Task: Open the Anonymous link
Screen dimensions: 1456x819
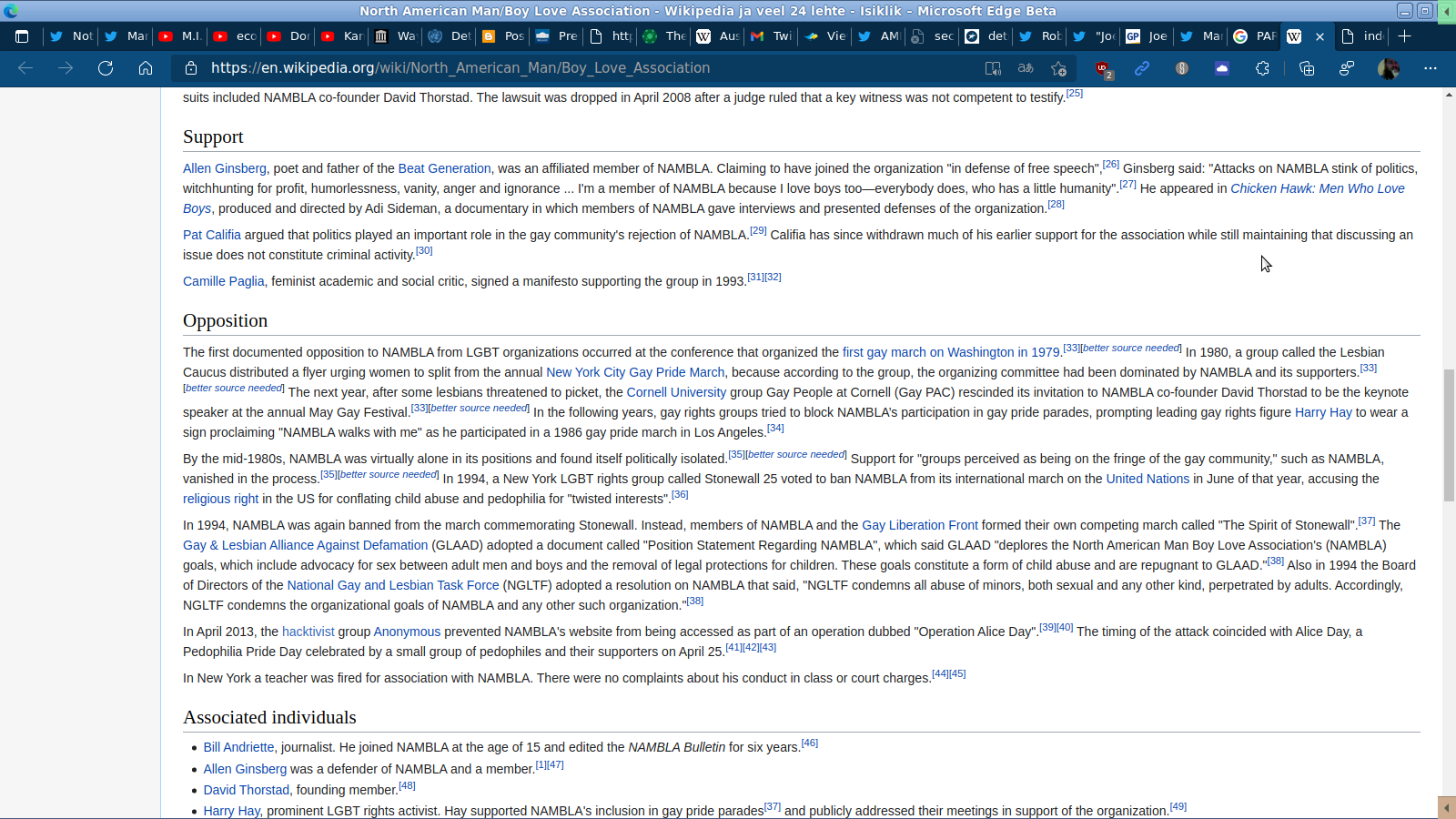Action: coord(407,632)
